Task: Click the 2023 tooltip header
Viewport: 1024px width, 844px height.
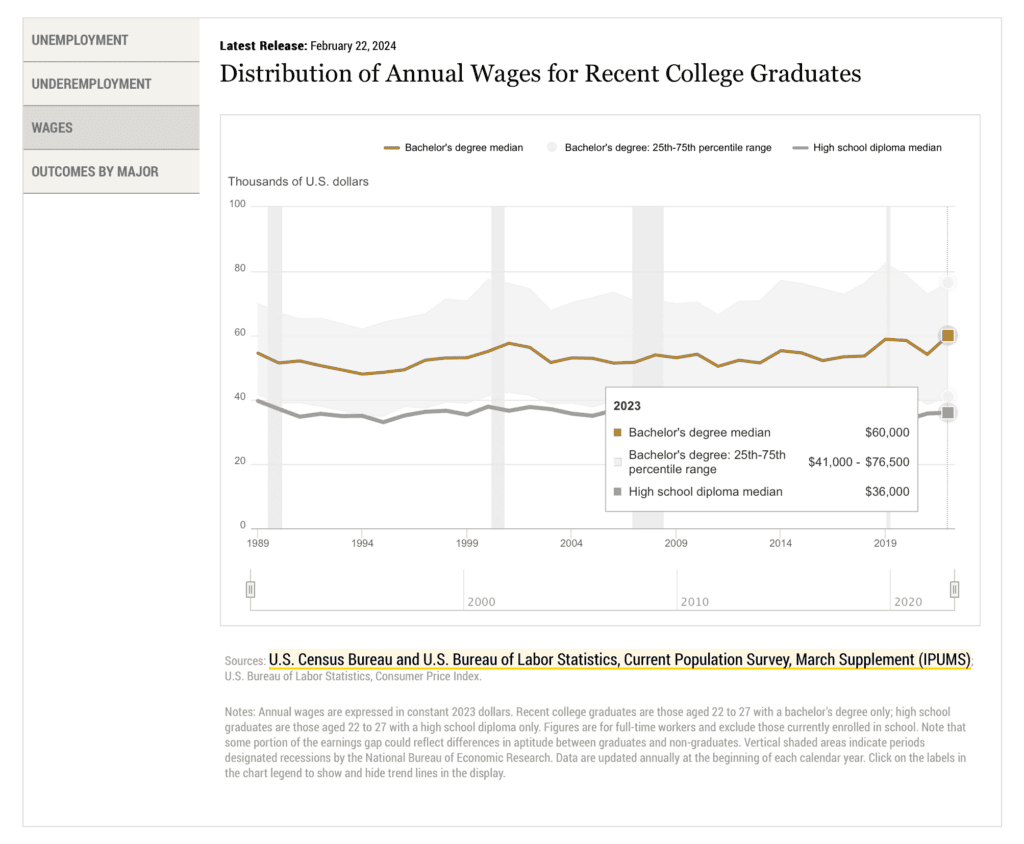Action: [x=627, y=406]
